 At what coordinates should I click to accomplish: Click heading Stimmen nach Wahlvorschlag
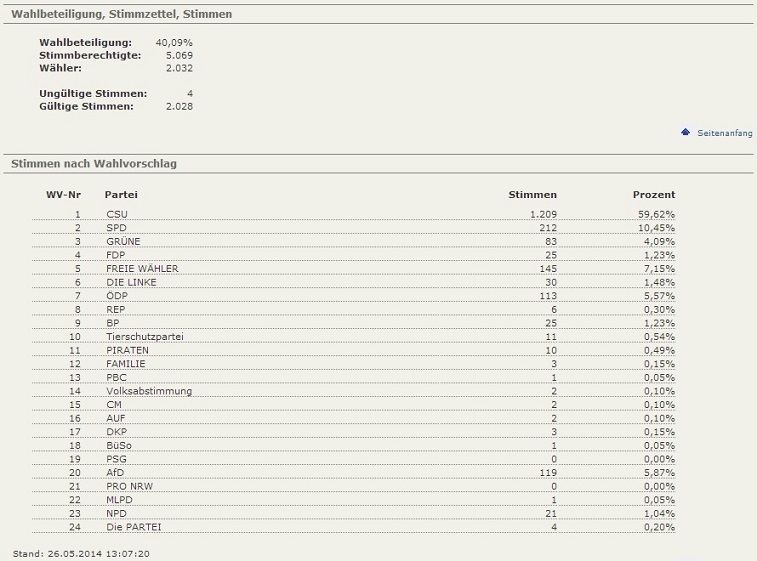pos(94,164)
